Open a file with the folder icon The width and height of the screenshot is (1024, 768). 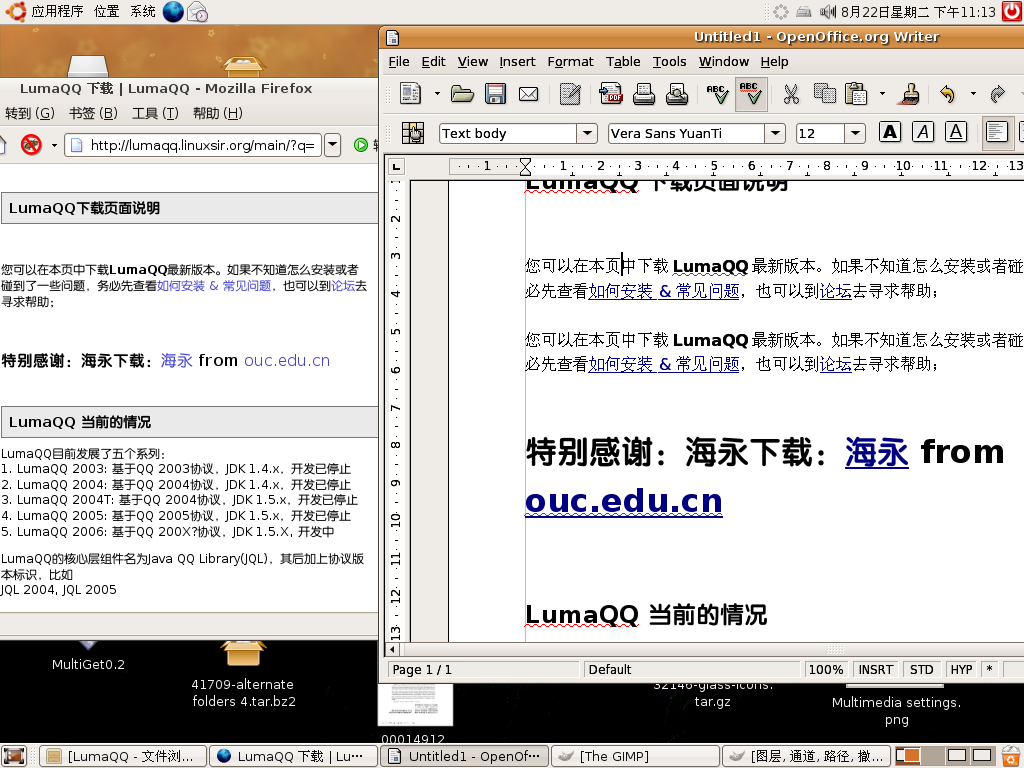point(462,94)
